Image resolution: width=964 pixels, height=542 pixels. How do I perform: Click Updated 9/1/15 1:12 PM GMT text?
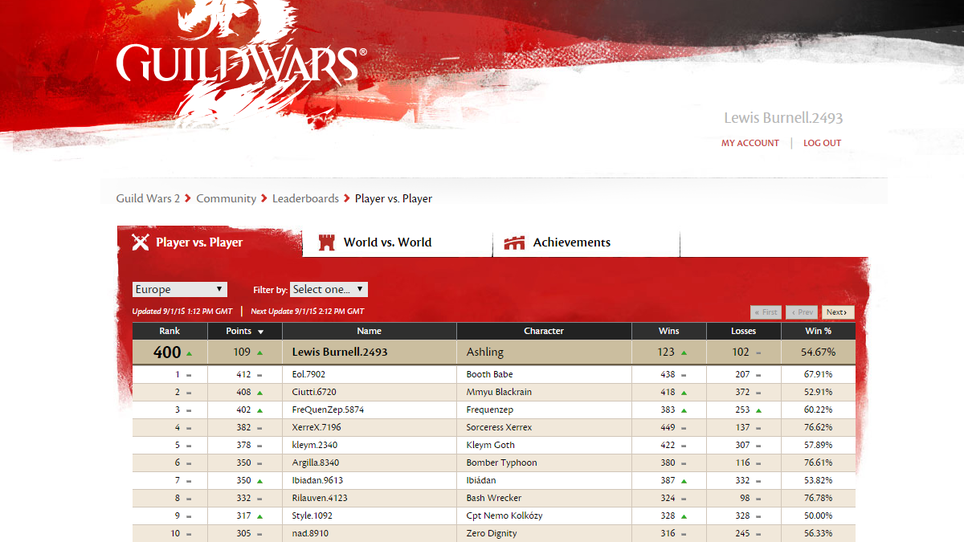click(x=182, y=312)
